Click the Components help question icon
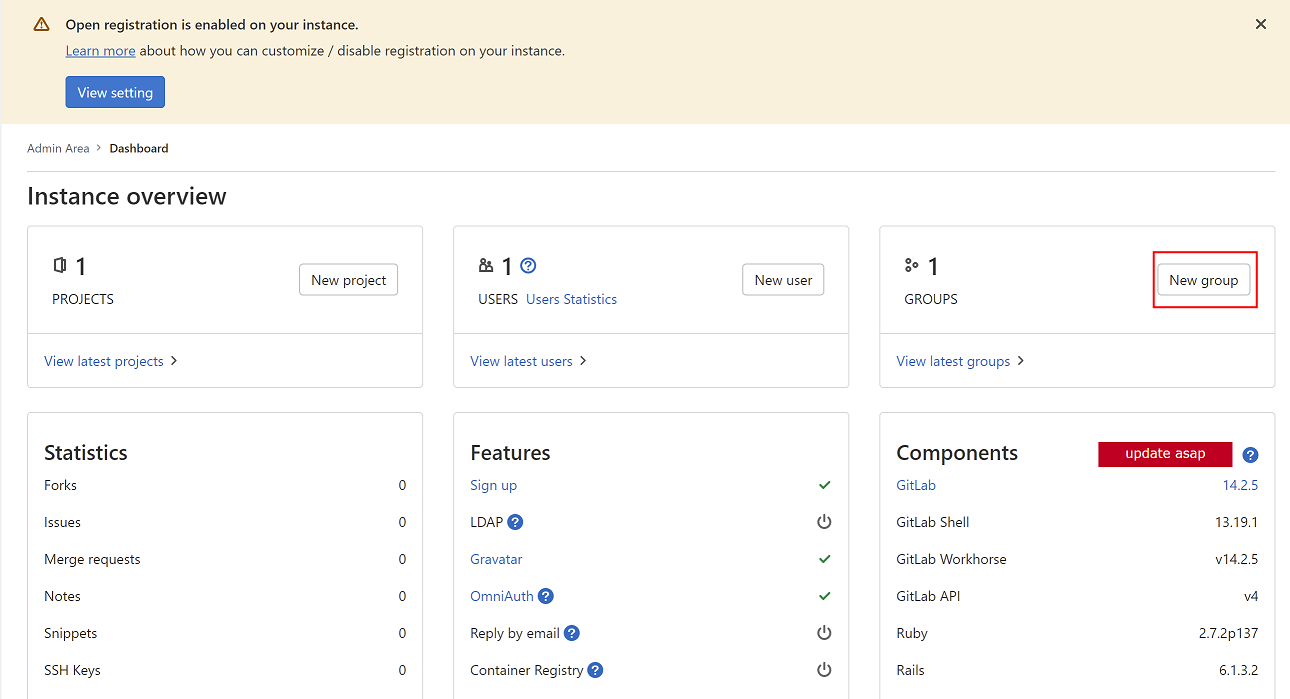The image size is (1290, 699). (1250, 455)
